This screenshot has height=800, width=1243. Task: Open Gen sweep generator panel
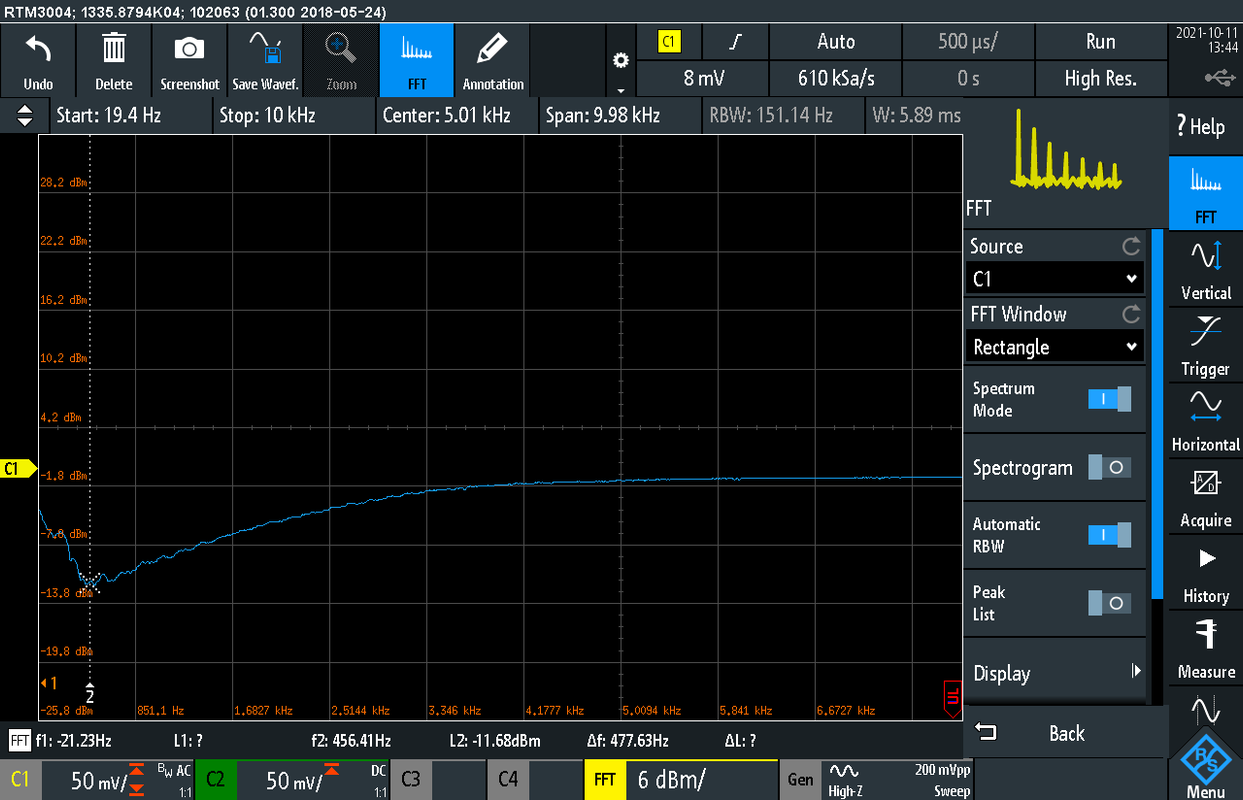click(877, 779)
